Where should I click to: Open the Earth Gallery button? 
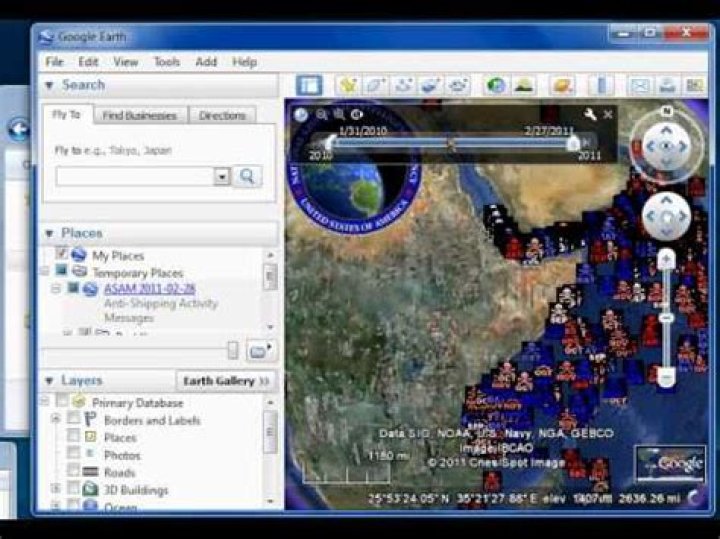(226, 381)
